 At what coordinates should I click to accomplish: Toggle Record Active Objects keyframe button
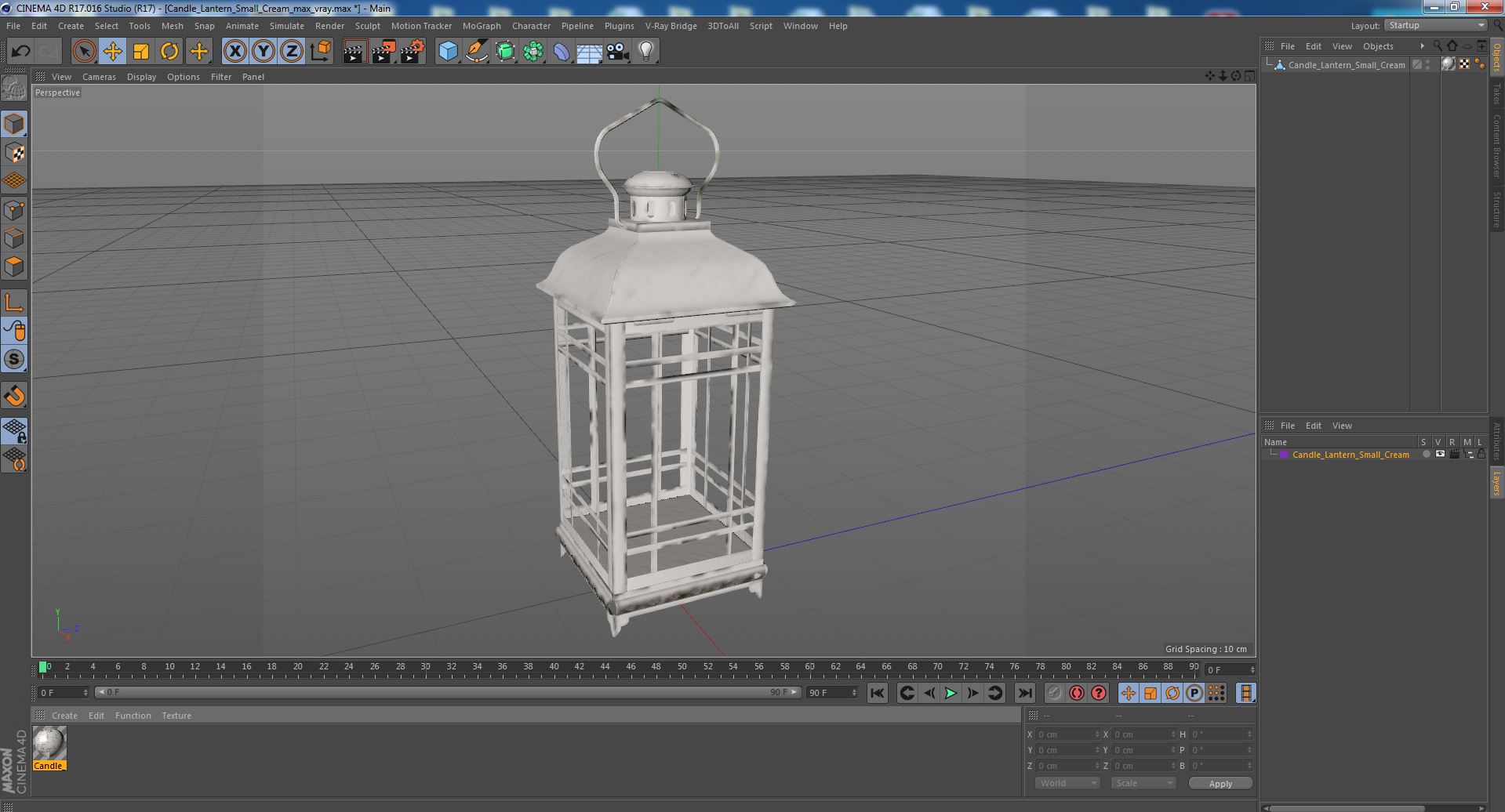1054,693
